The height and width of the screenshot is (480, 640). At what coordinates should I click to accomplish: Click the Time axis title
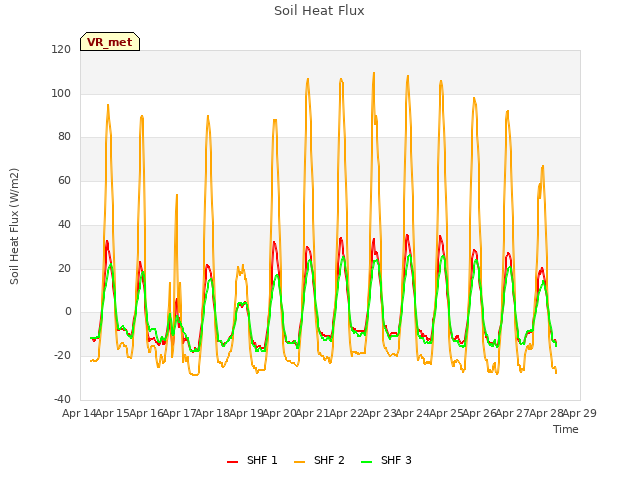pos(566,429)
